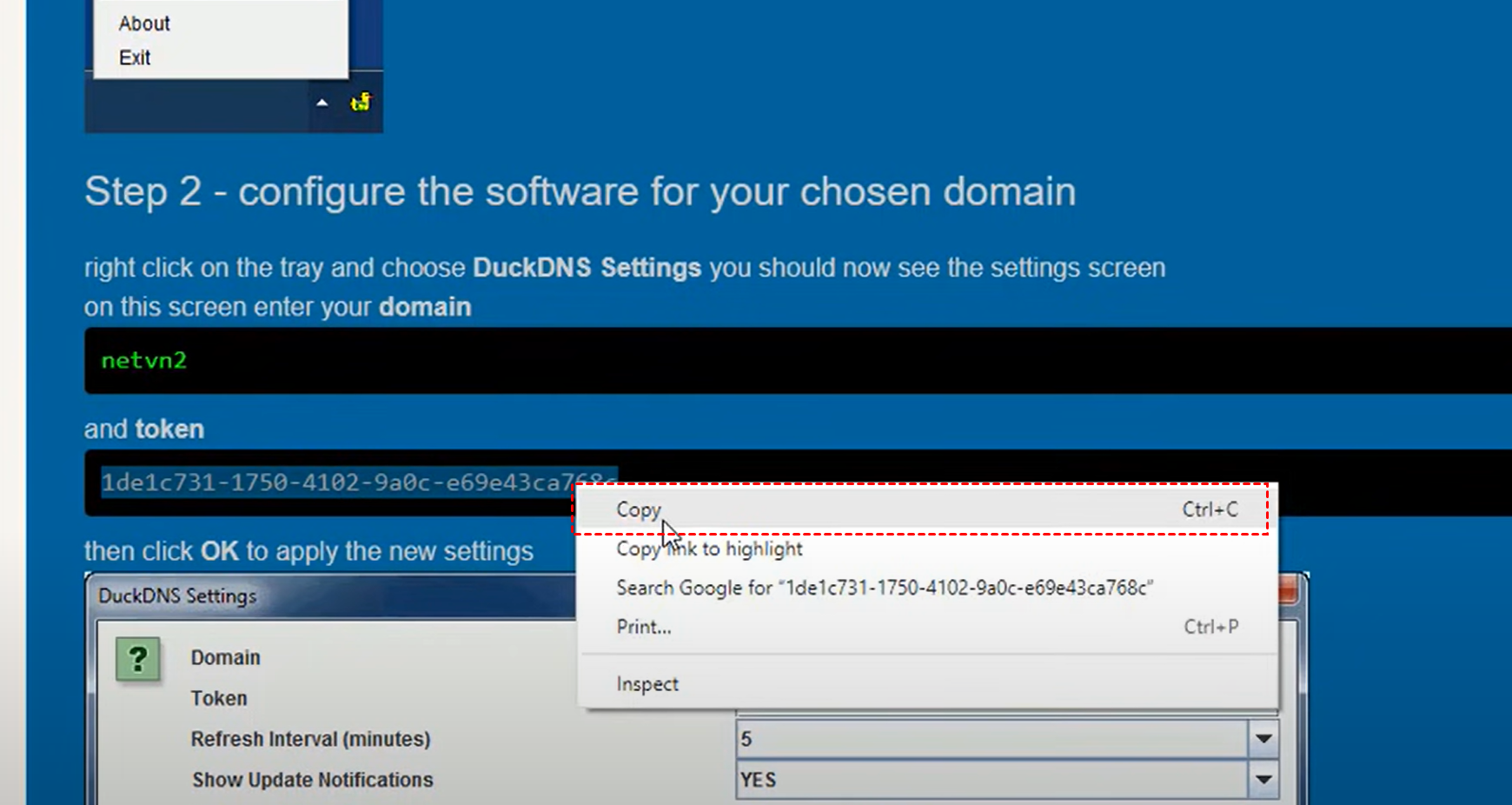This screenshot has width=1512, height=805.
Task: Click the notifications field showing YES
Action: pos(991,780)
